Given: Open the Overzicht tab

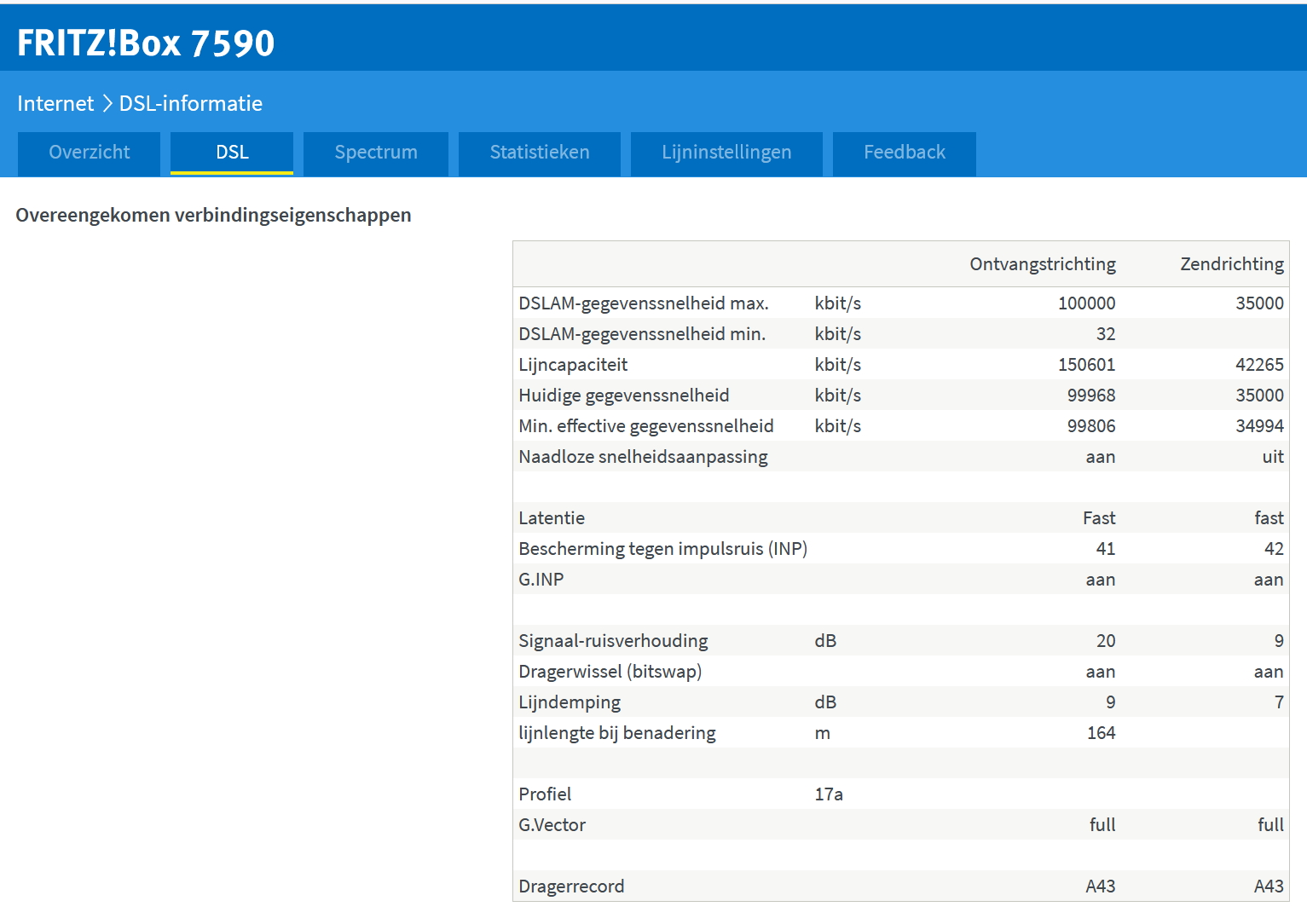Looking at the screenshot, I should pos(90,153).
